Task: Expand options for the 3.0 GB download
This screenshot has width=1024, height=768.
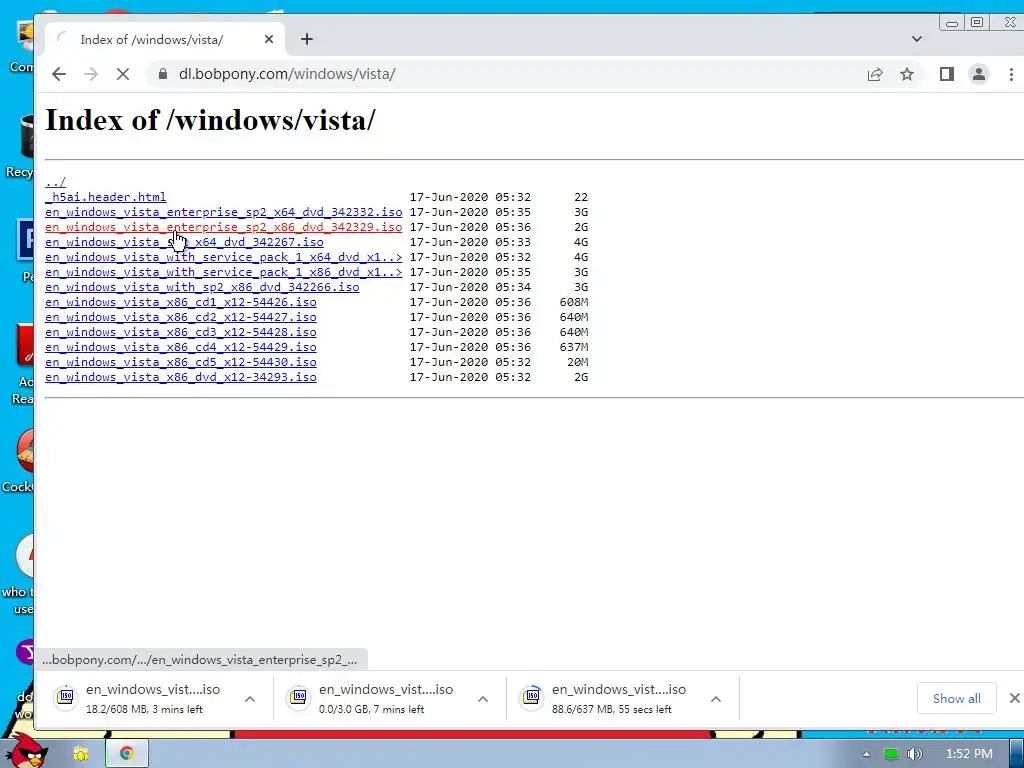Action: tap(483, 699)
